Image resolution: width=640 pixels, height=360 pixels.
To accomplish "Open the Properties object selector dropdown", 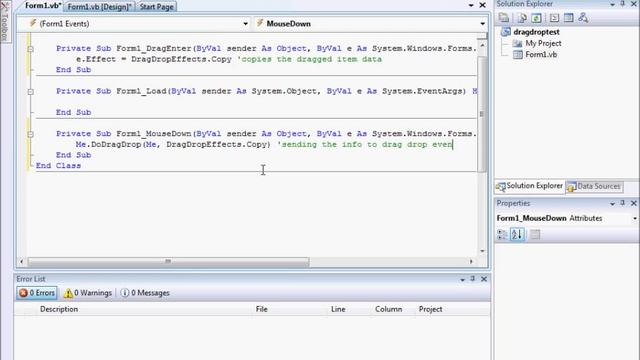I will pyautogui.click(x=635, y=218).
